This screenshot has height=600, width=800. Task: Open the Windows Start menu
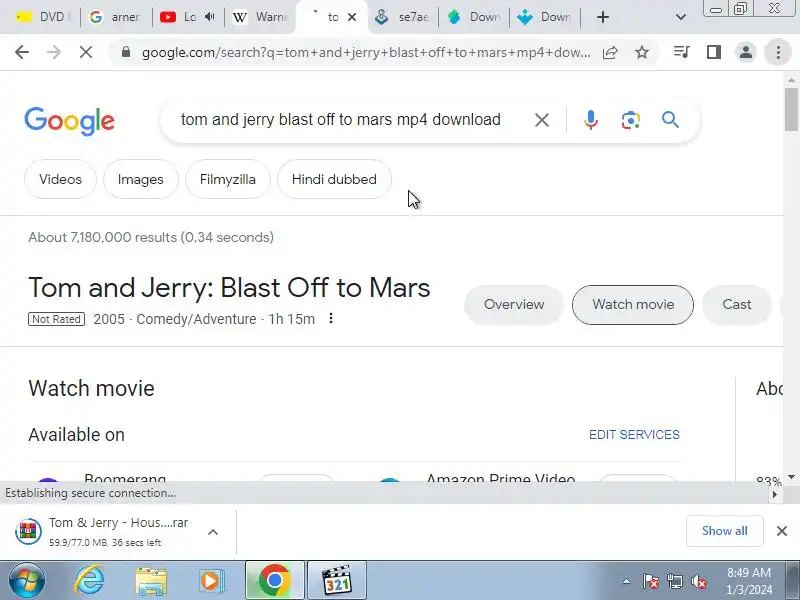click(x=26, y=581)
